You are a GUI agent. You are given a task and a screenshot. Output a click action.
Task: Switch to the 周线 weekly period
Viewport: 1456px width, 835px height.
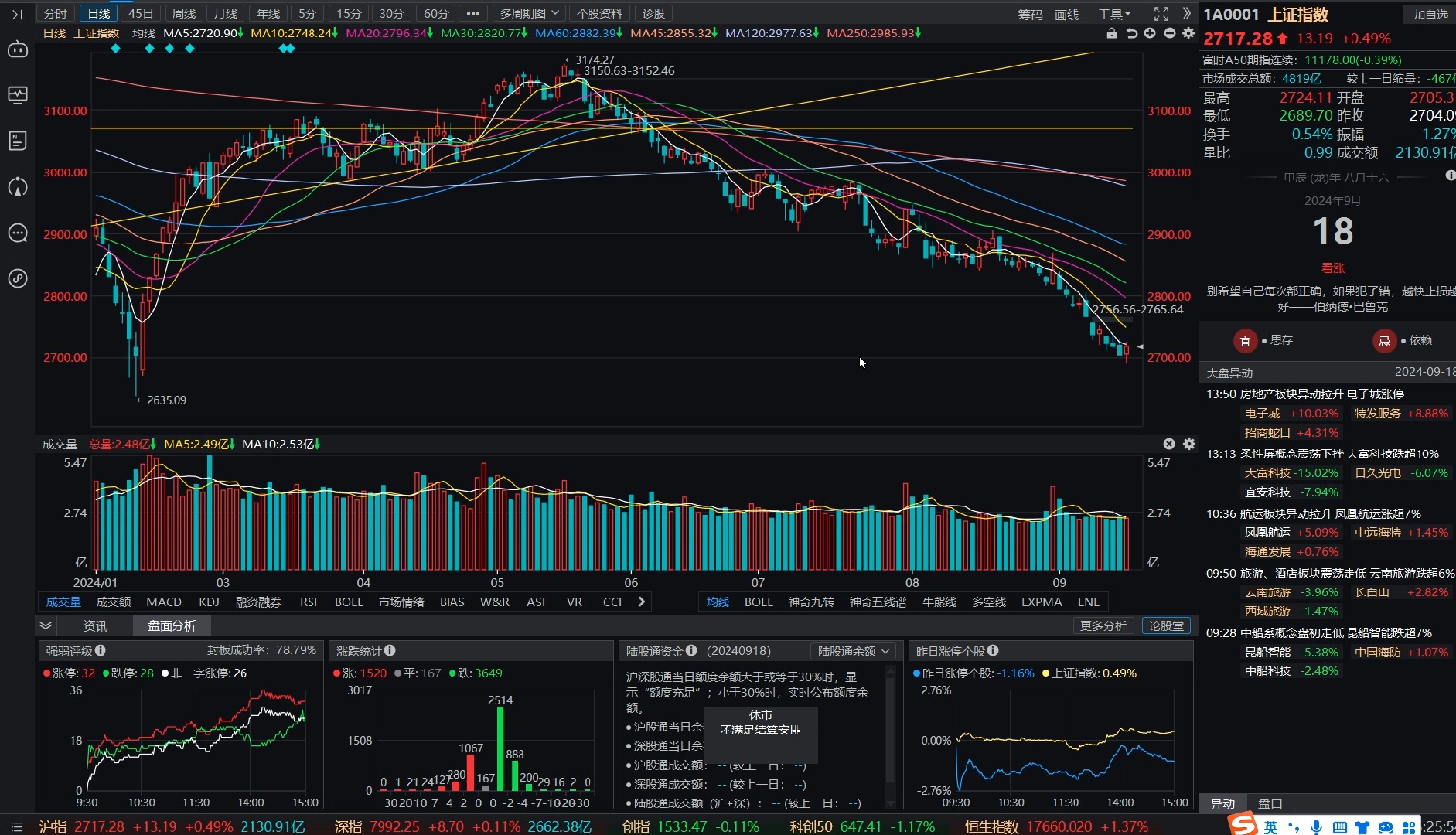coord(184,13)
